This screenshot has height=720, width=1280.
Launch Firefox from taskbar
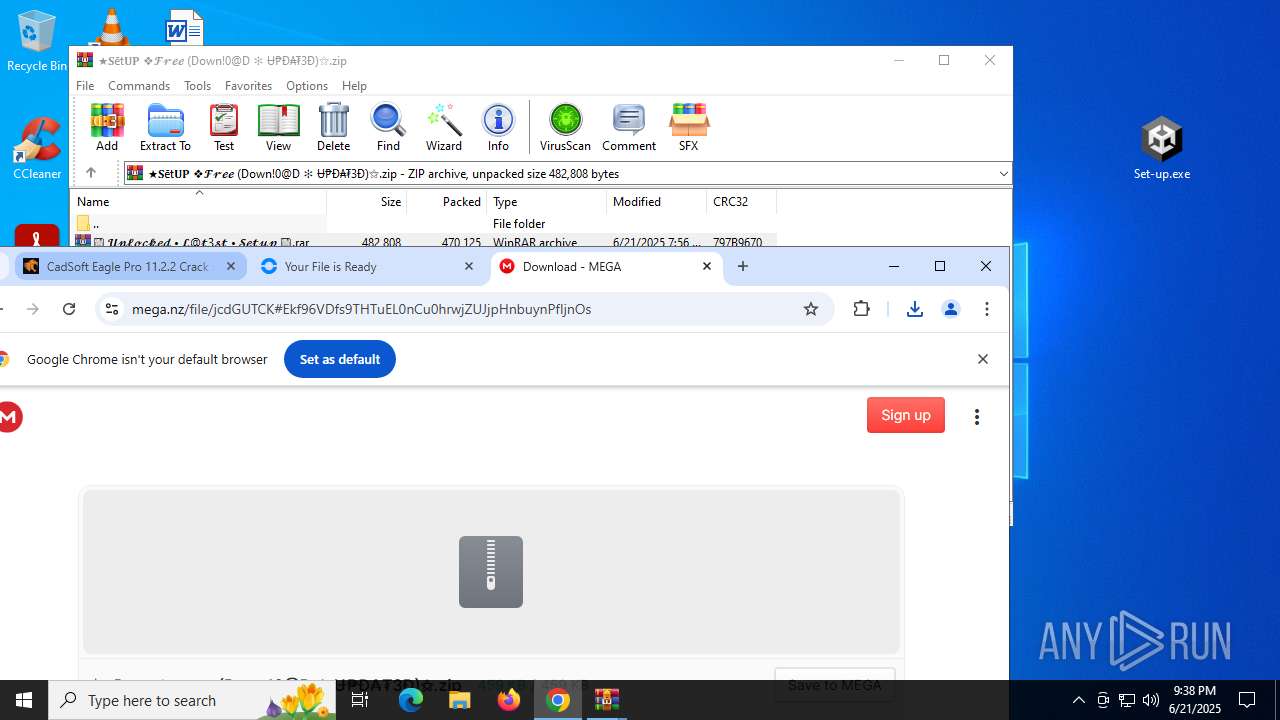click(x=509, y=700)
